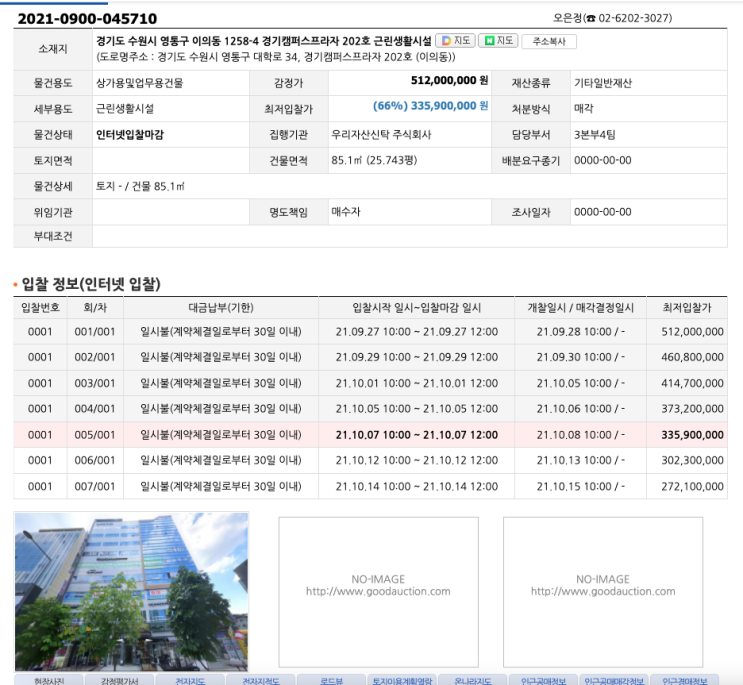
Task: Click the 3본부4팀 department value
Action: coord(594,135)
